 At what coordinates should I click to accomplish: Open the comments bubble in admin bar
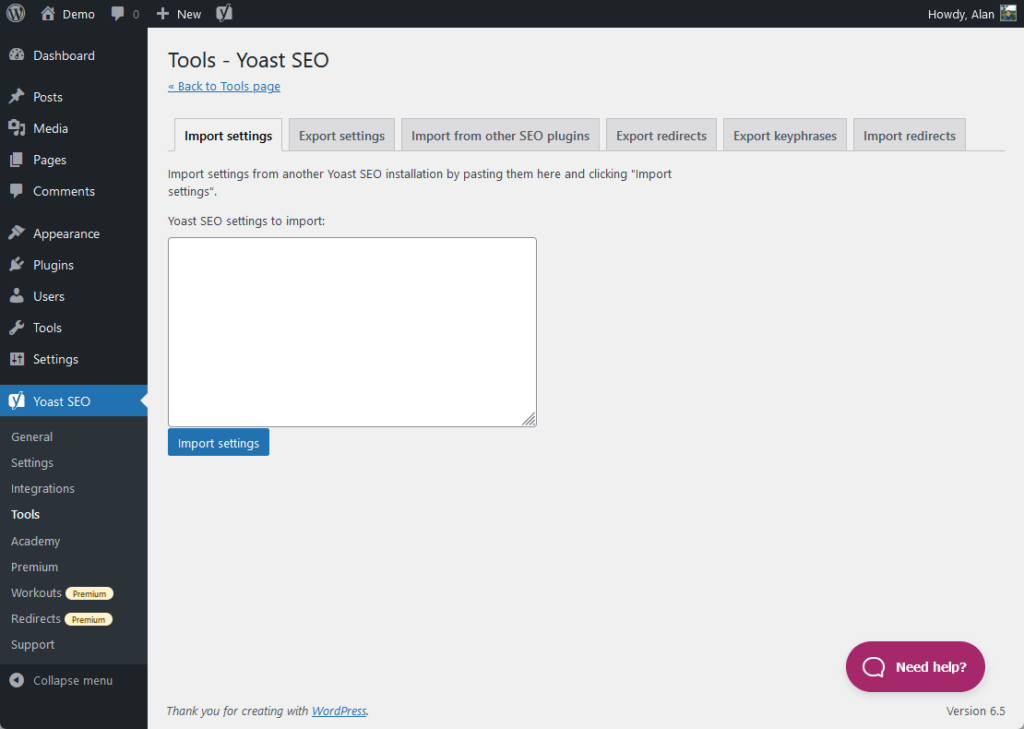tap(118, 14)
